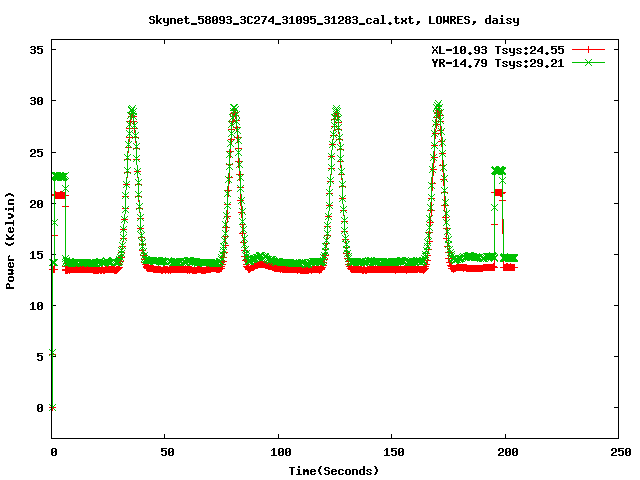Screen dimensions: 640x480
Task: Click x-axis tick label 250
Action: coord(621,452)
